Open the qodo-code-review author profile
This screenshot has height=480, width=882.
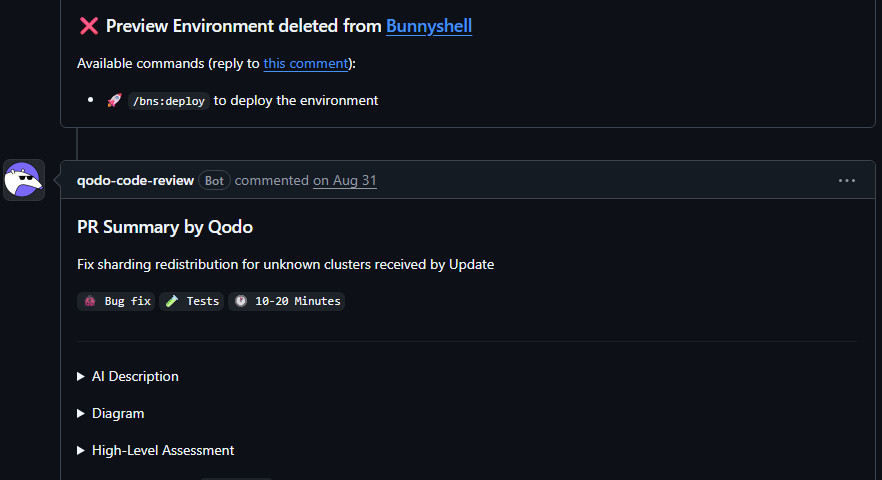(x=135, y=181)
